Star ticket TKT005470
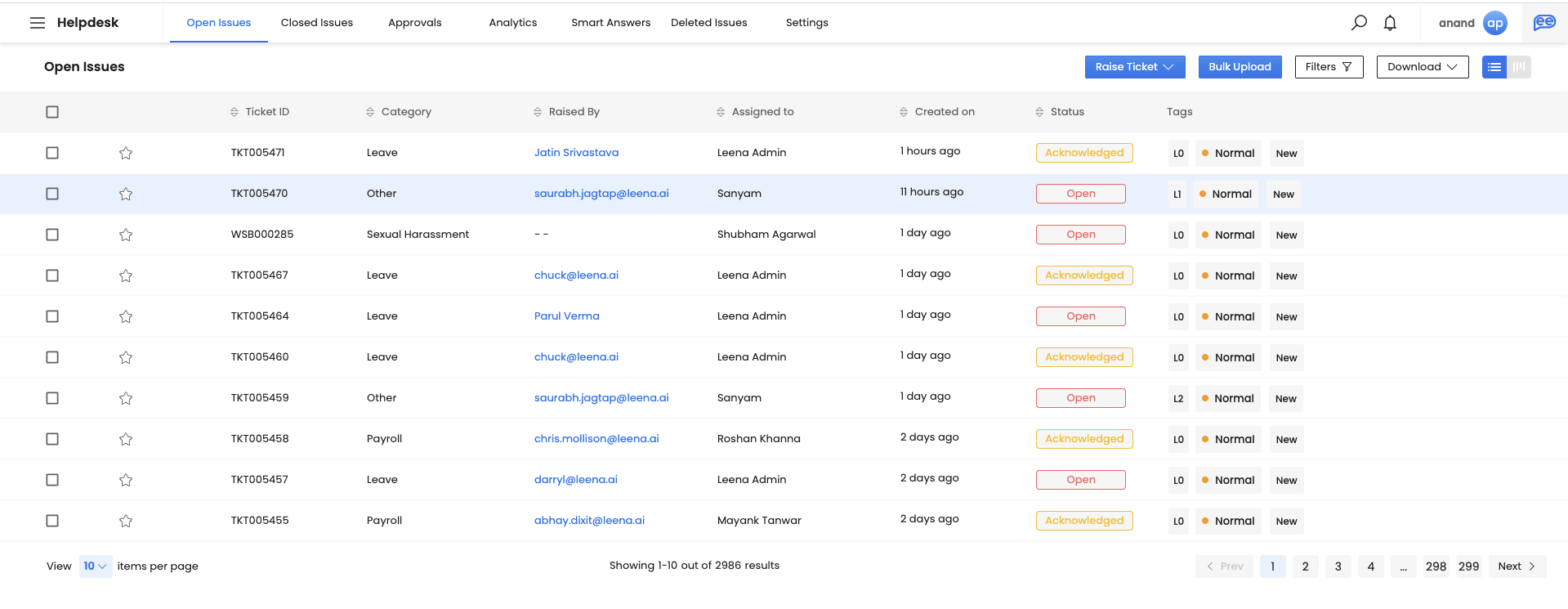This screenshot has height=609, width=1568. [126, 194]
